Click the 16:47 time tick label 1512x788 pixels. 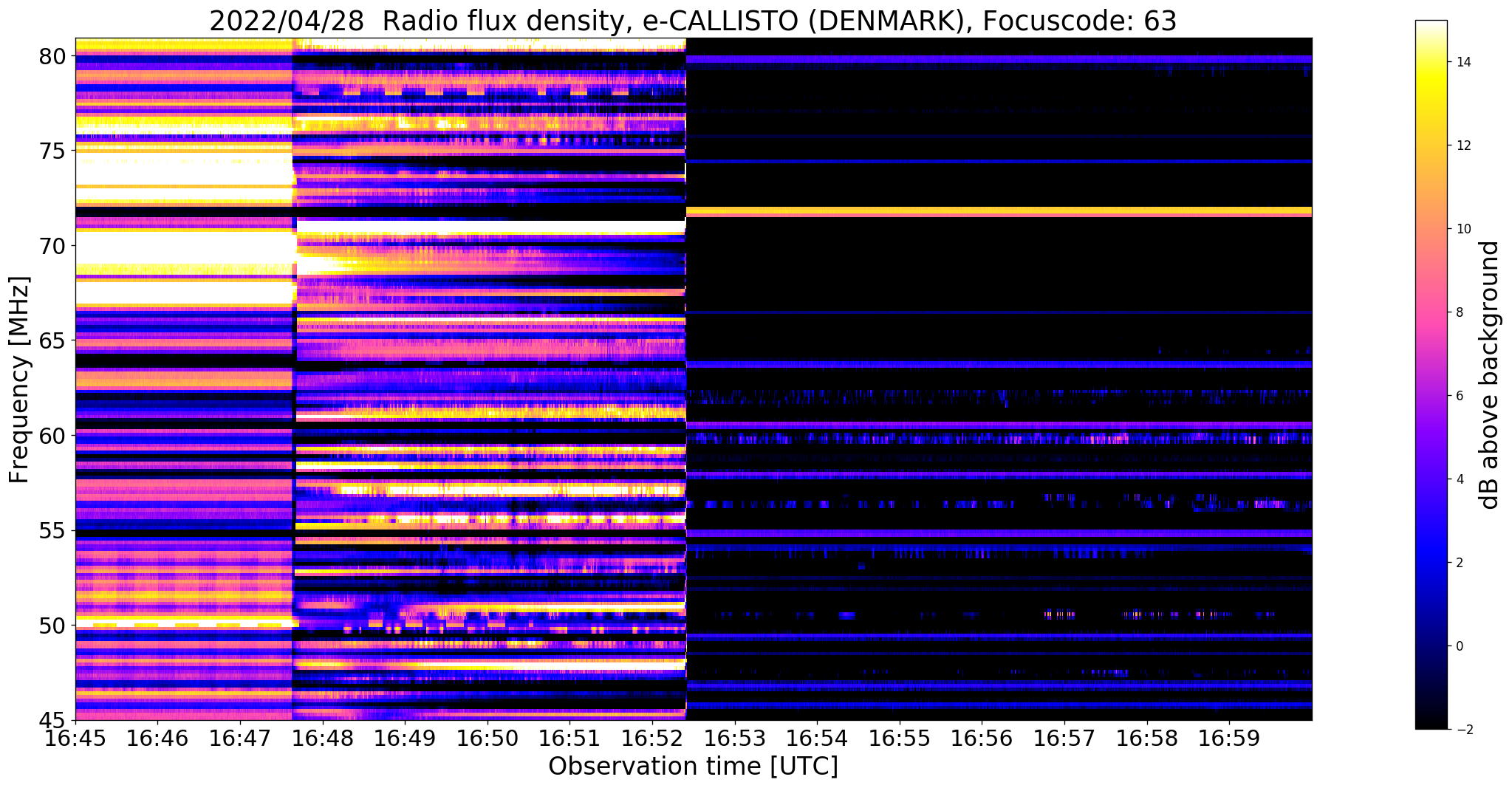click(240, 739)
